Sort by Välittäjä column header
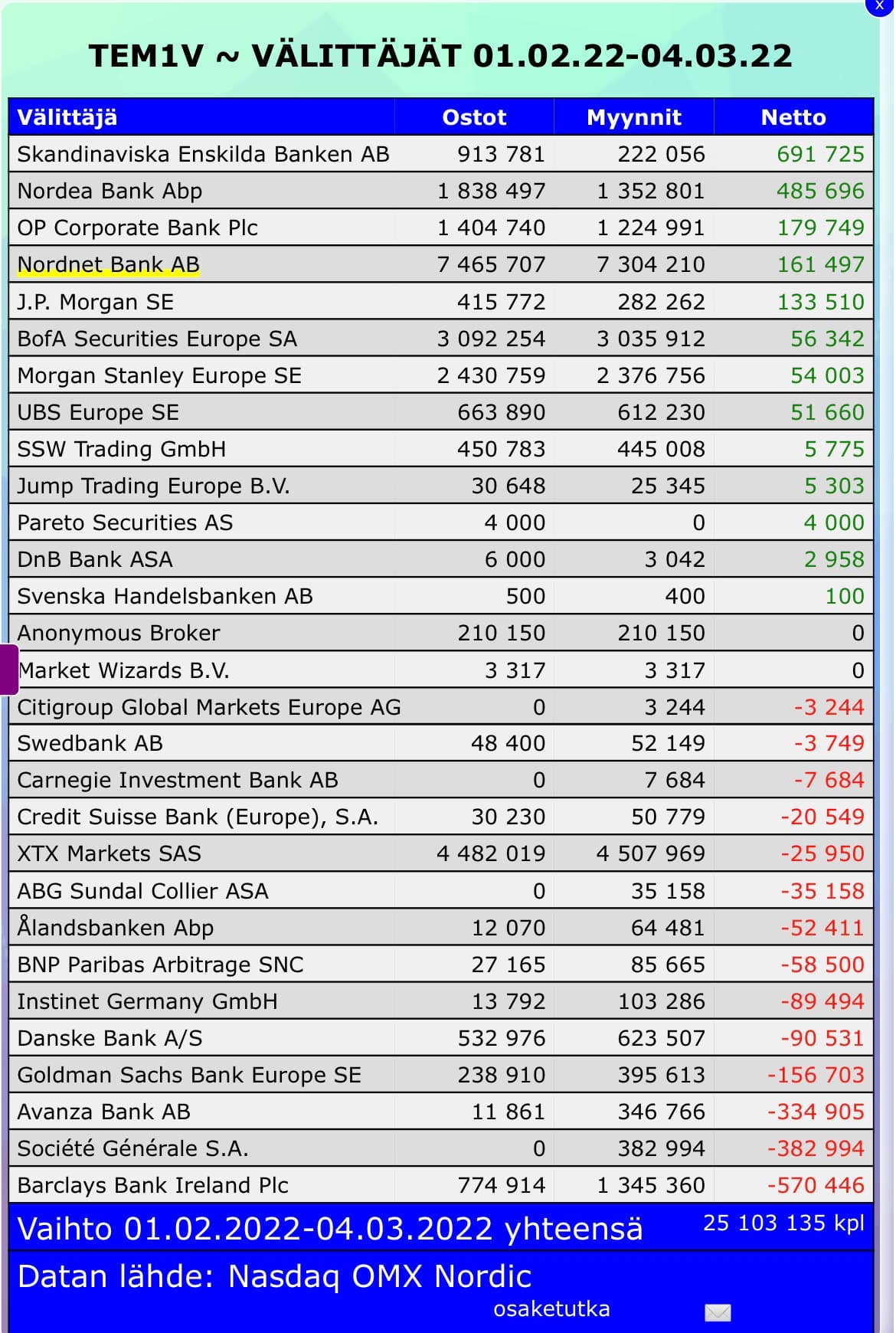This screenshot has width=896, height=1333. [67, 117]
